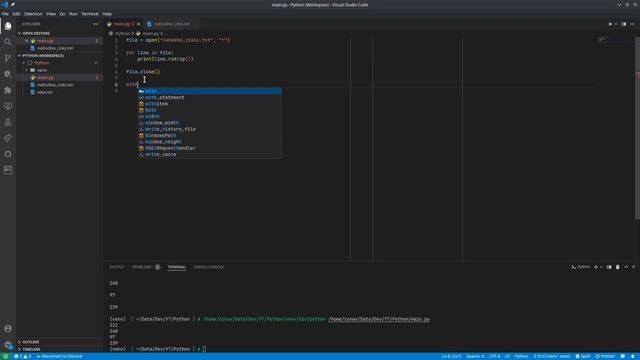Viewport: 640px width, 360px height.
Task: Open the Accounts icon in activity bar
Action: point(8,329)
